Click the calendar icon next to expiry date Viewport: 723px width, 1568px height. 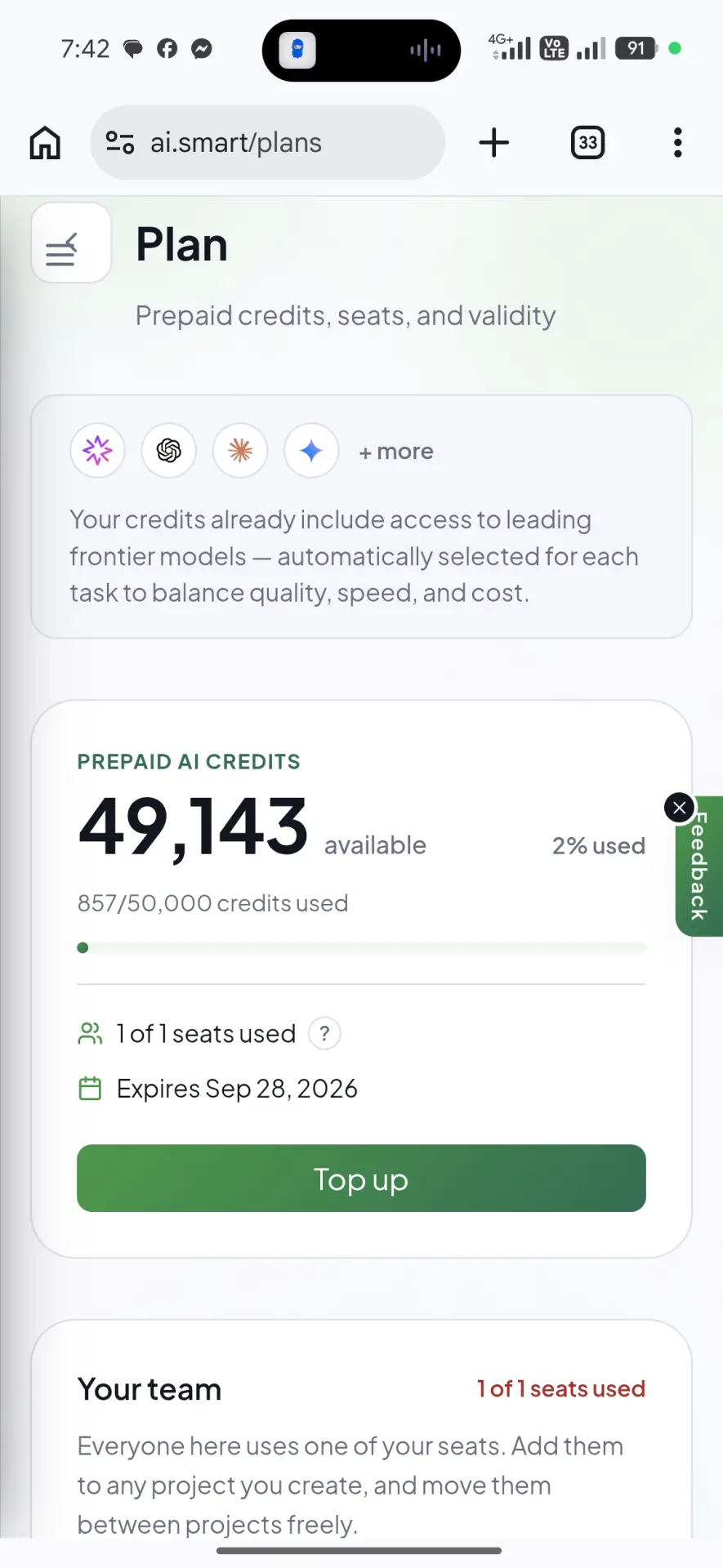click(x=90, y=1089)
